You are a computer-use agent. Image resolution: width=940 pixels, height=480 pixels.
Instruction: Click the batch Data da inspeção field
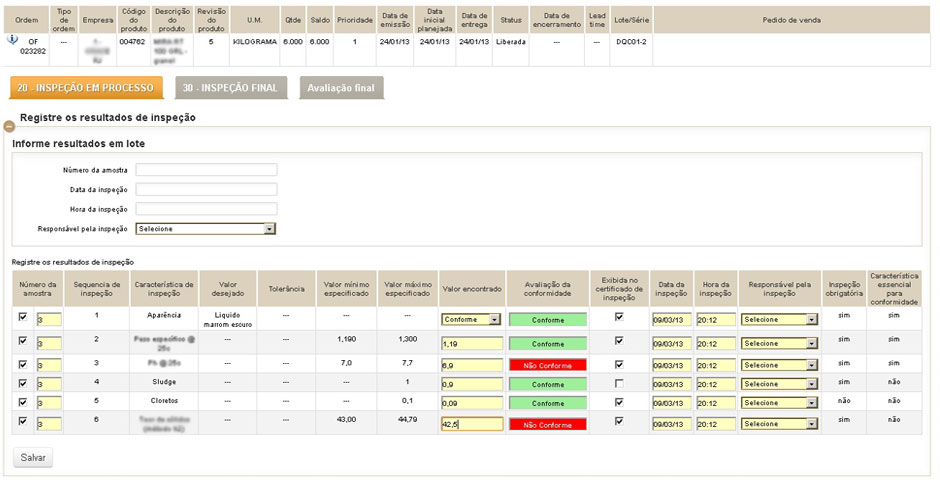click(206, 189)
